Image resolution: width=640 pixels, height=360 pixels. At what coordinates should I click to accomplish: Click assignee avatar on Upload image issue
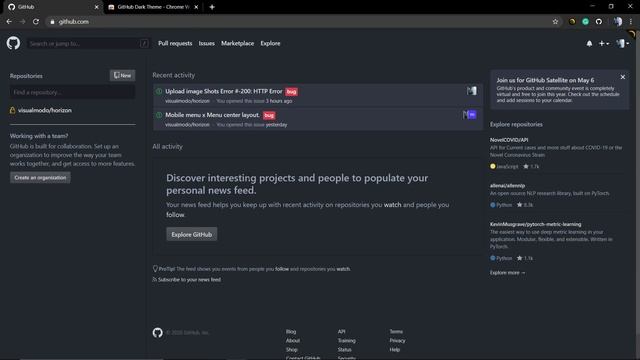472,91
